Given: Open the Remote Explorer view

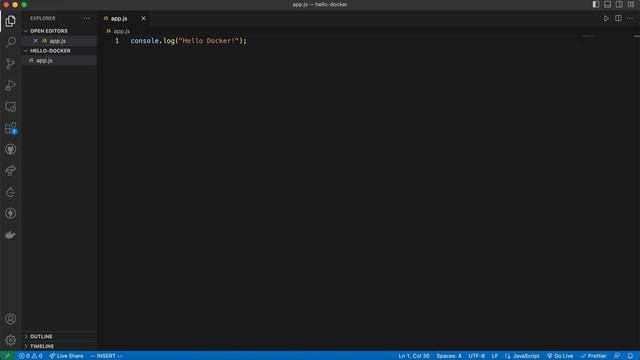Looking at the screenshot, I should [11, 107].
